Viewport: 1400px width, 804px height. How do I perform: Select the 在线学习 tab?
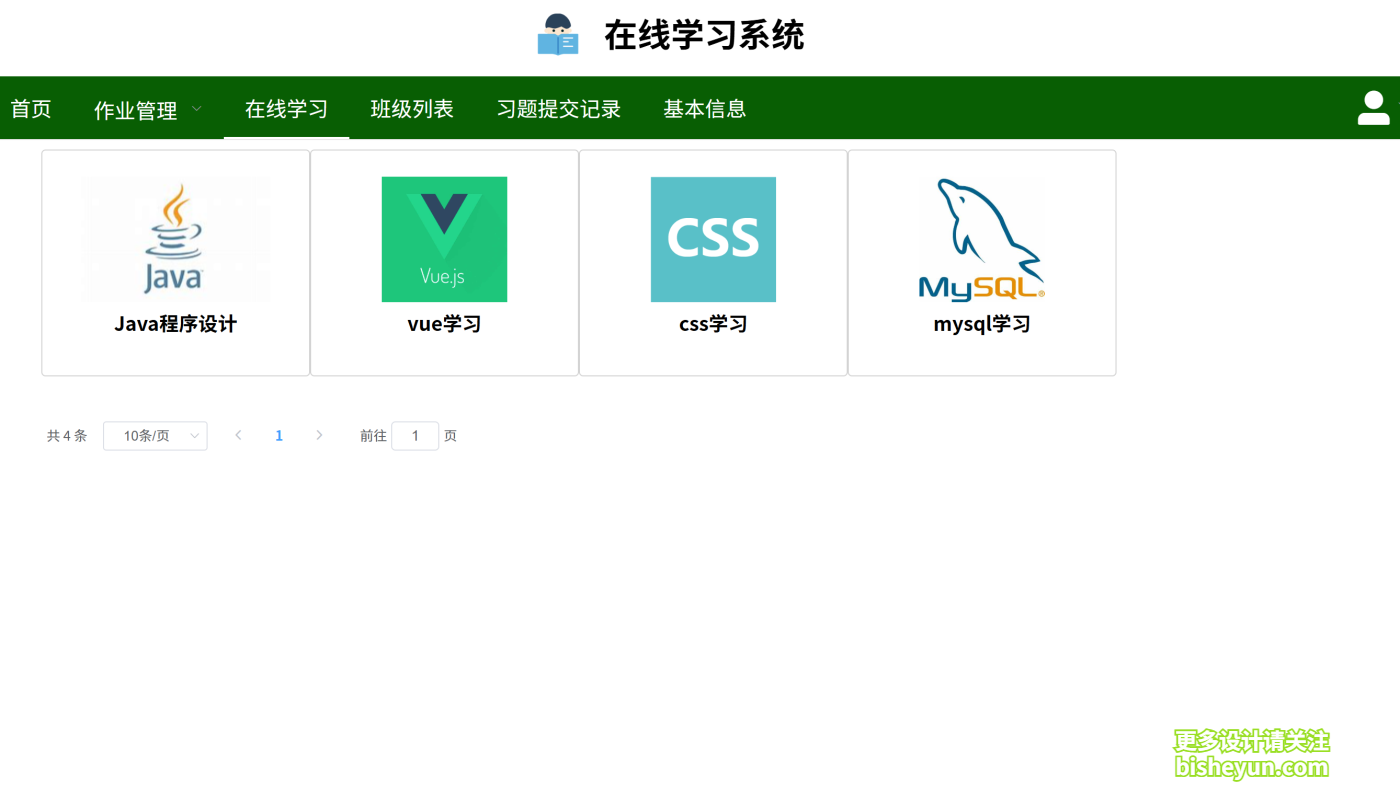(287, 109)
